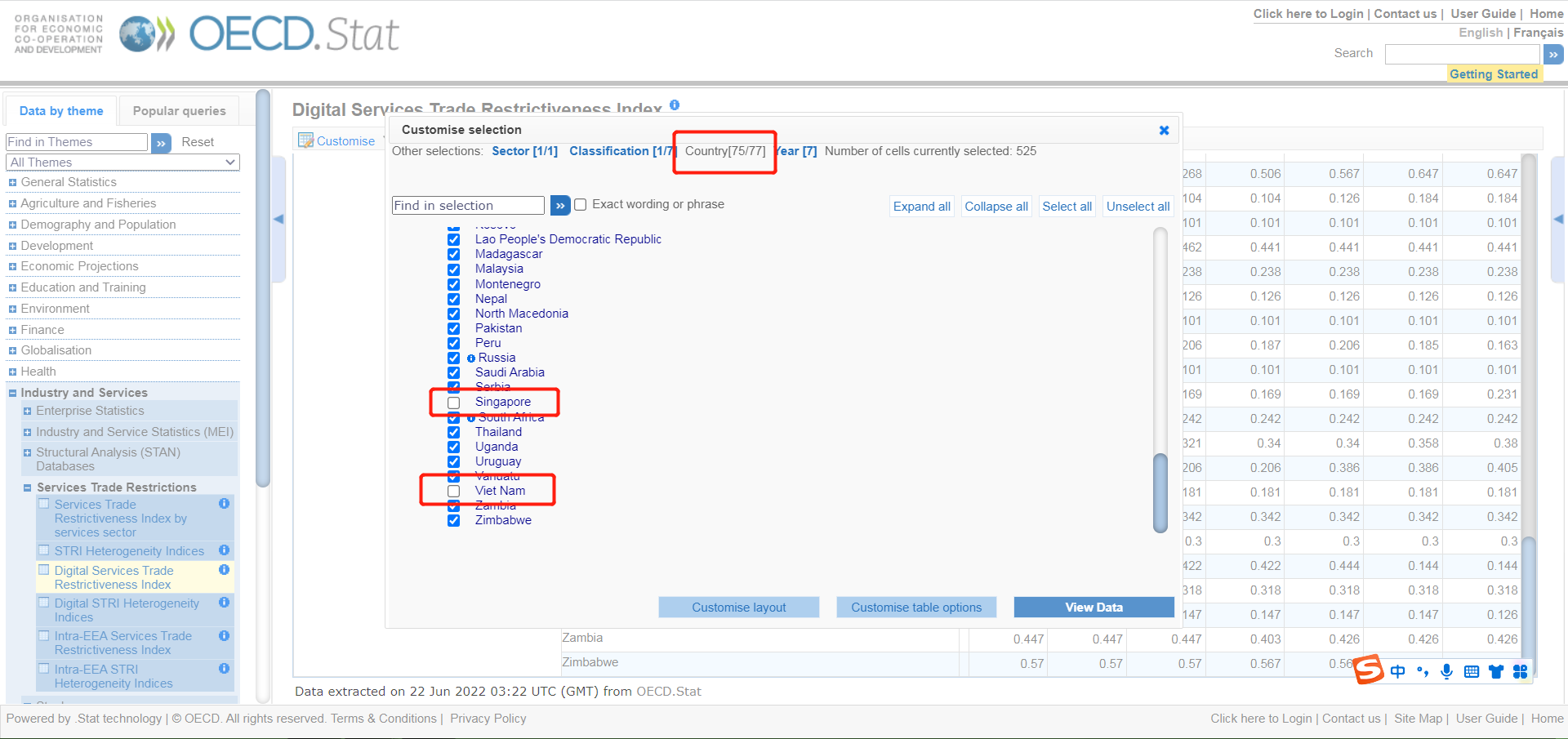Collapse the left panel with the arrow handle
Viewport: 1568px width, 739px height.
[278, 219]
